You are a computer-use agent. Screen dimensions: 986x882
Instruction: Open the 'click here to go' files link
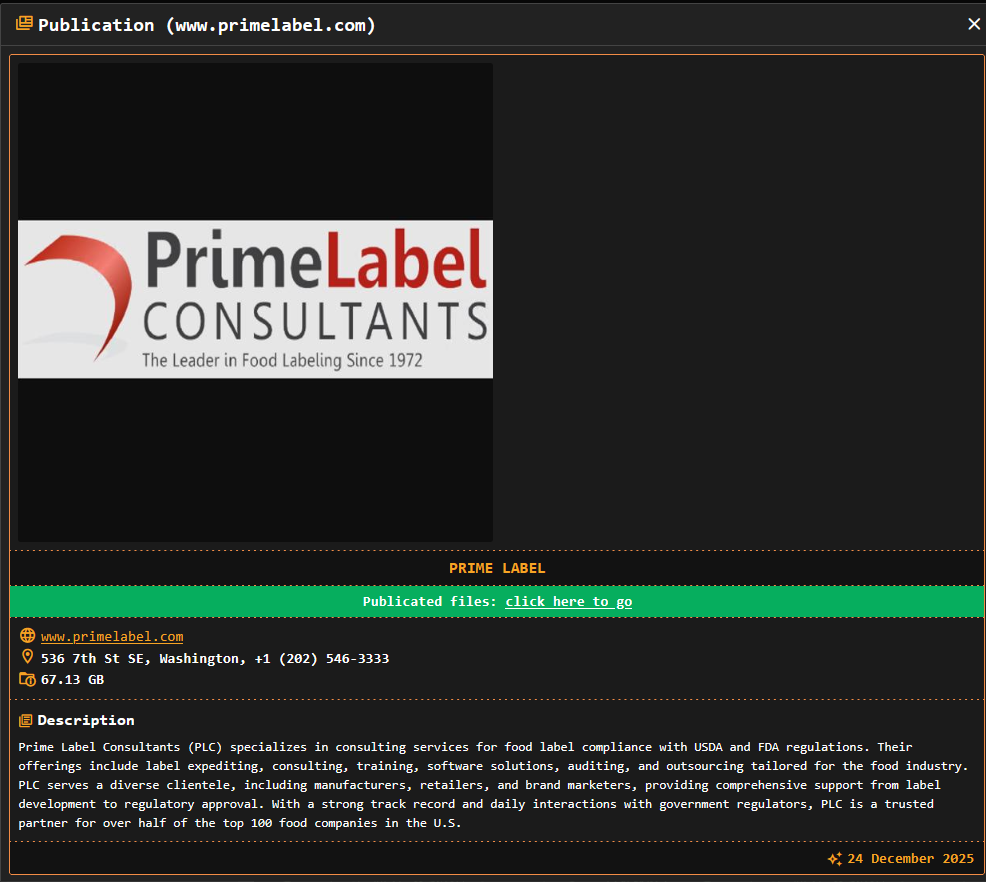pos(568,602)
